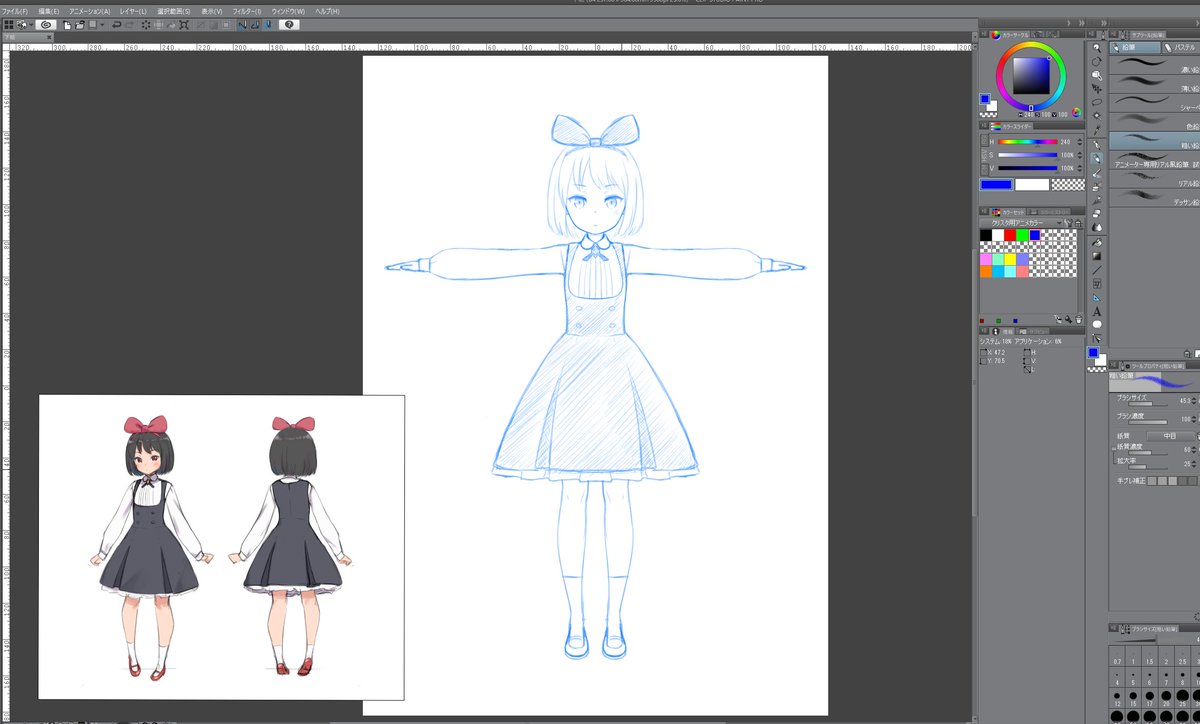Select the Blend water-drop tool

pos(1097,227)
